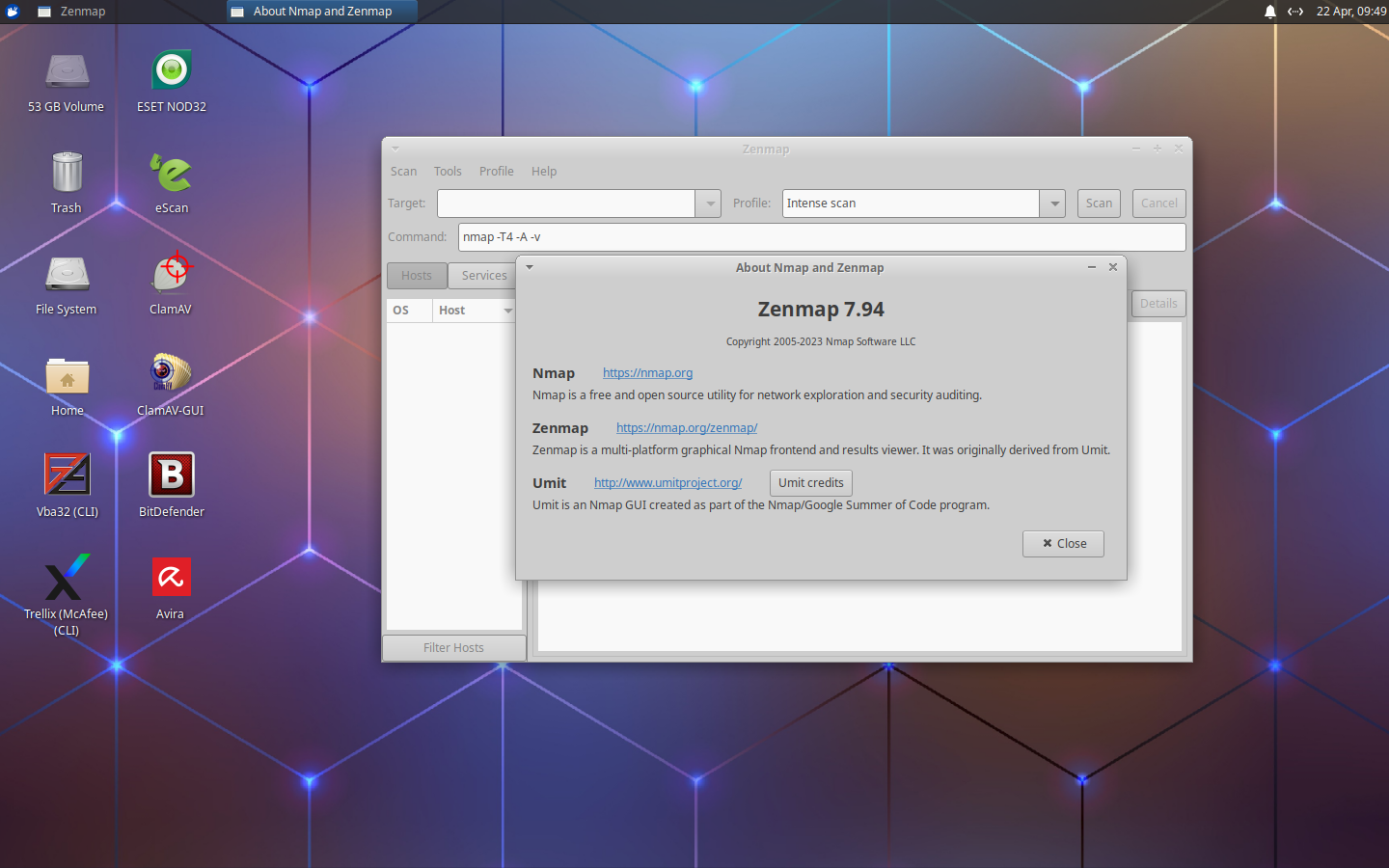This screenshot has width=1389, height=868.
Task: Expand the Profile dropdown arrow
Action: (1053, 203)
